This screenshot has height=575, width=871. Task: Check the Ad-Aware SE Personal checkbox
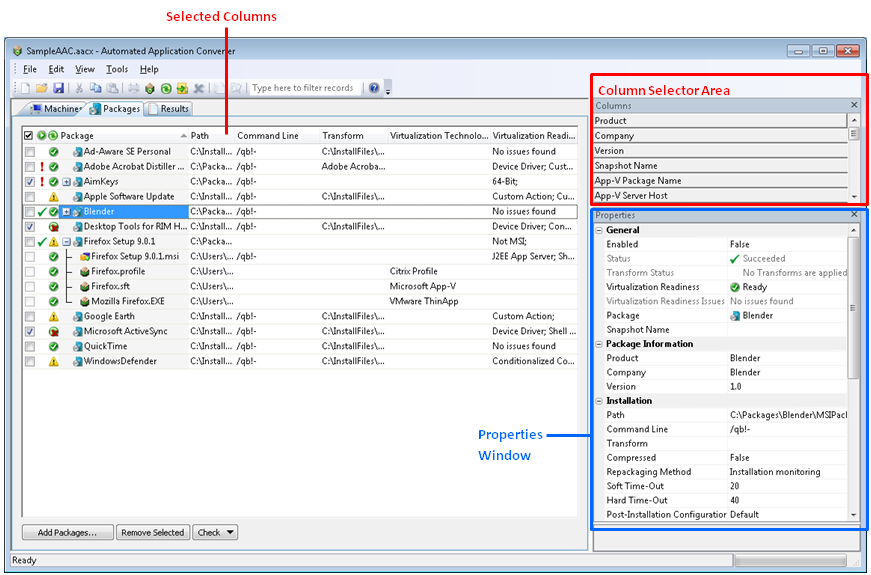coord(30,152)
